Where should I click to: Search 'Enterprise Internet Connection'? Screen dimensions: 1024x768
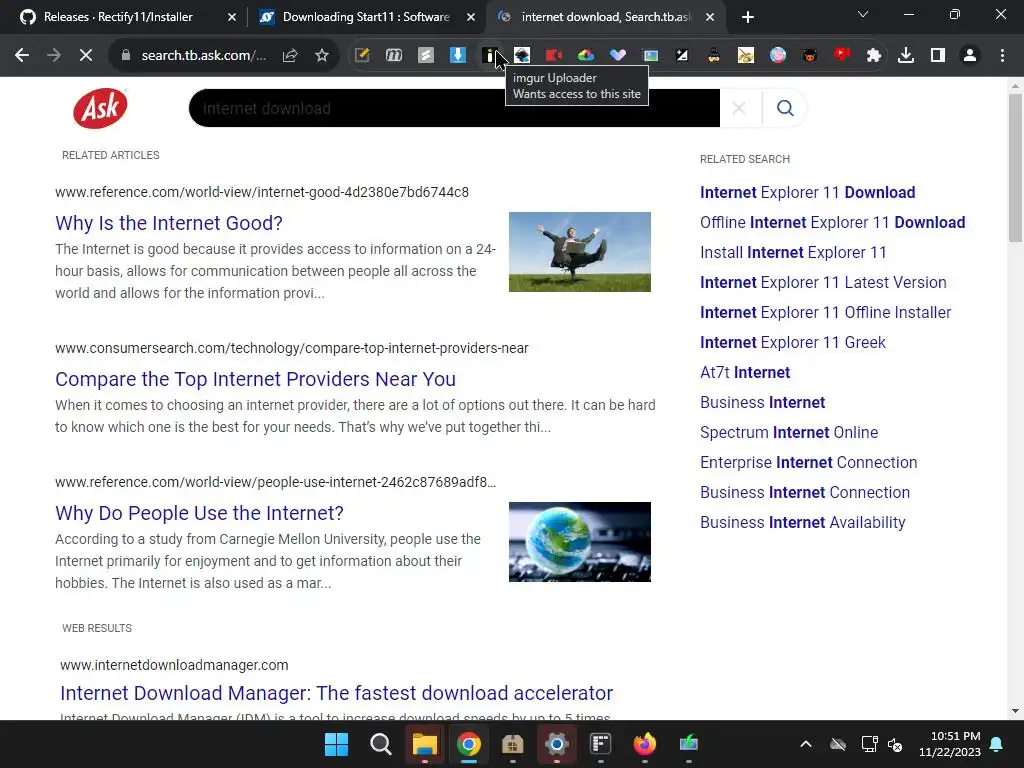[x=808, y=463]
